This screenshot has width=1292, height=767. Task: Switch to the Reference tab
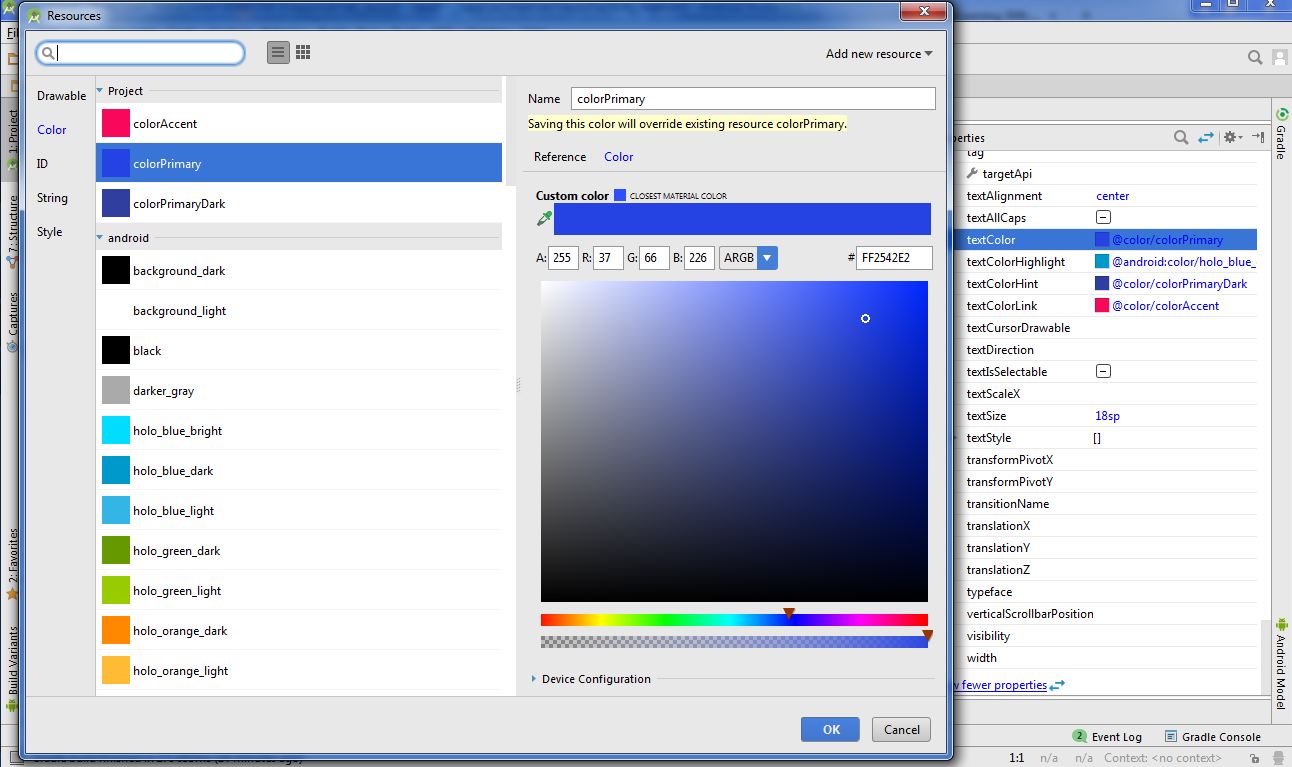click(x=559, y=156)
